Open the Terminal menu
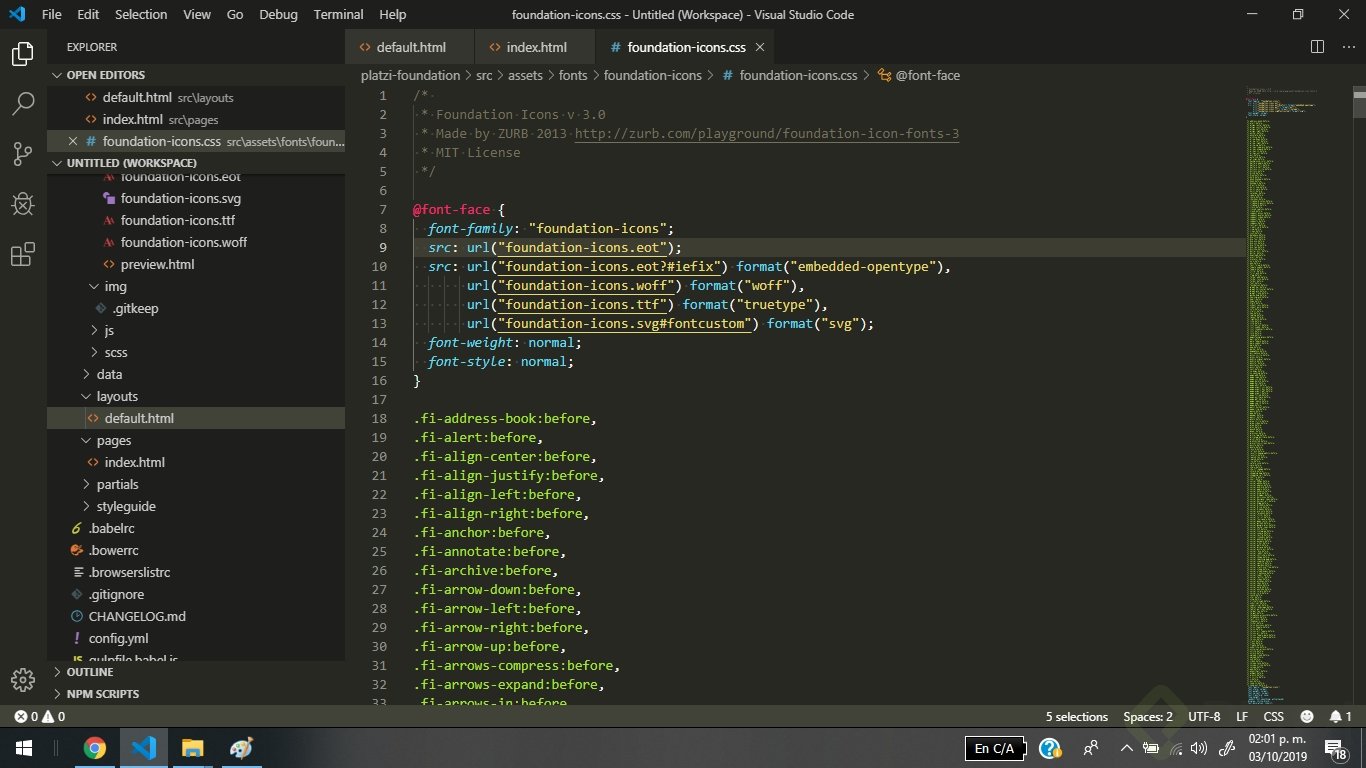 (x=338, y=15)
